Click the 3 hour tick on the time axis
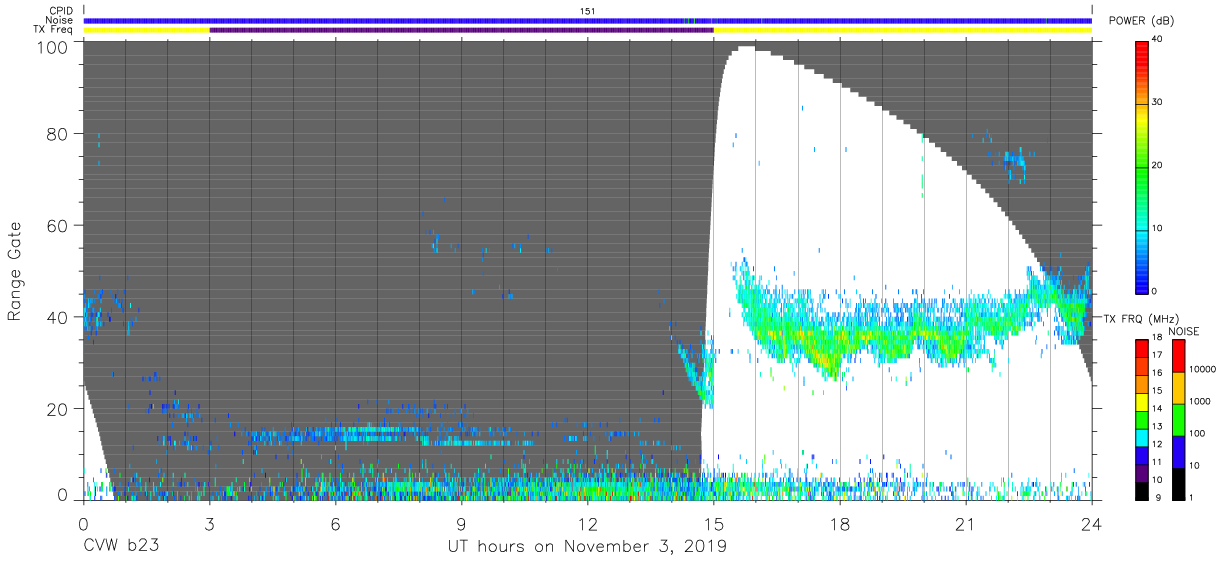1228x567 pixels. click(209, 523)
